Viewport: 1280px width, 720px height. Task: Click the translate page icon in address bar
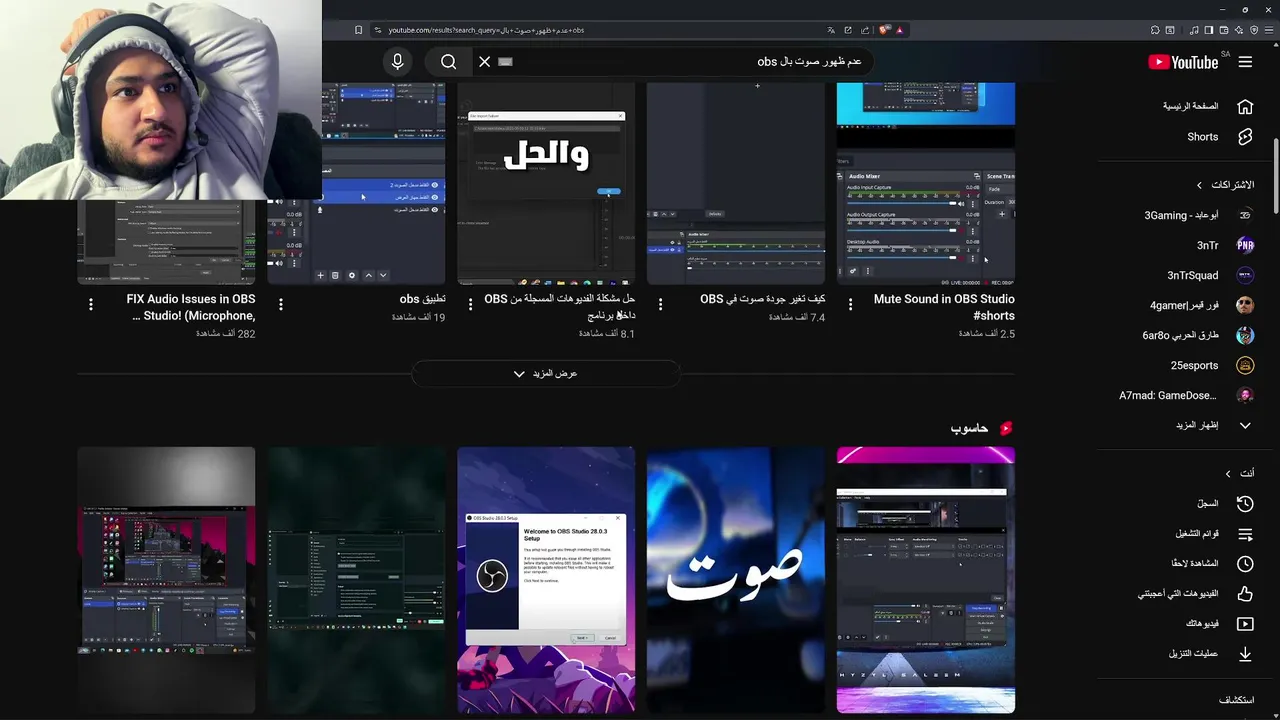pyautogui.click(x=831, y=30)
